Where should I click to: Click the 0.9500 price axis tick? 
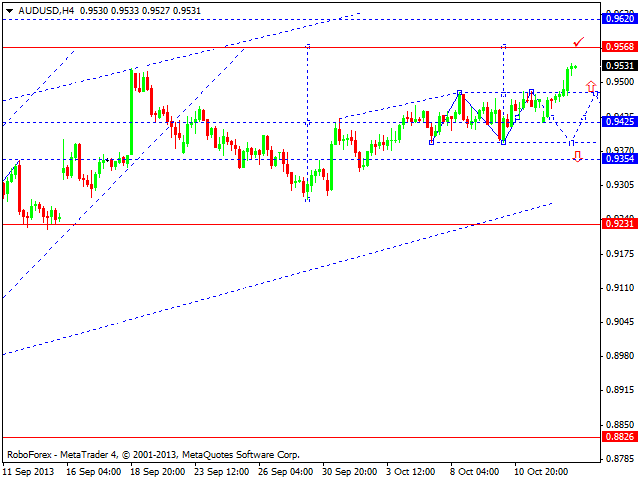point(619,82)
